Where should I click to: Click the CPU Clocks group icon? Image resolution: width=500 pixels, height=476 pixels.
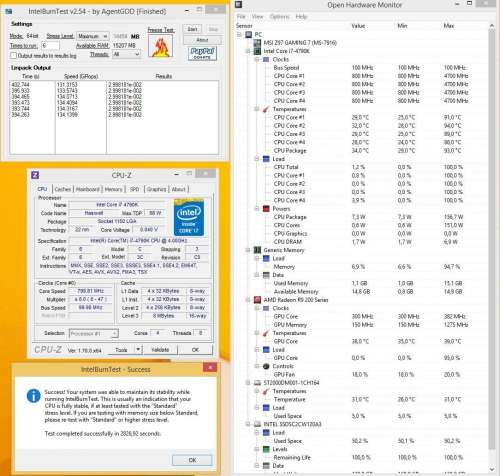266,59
